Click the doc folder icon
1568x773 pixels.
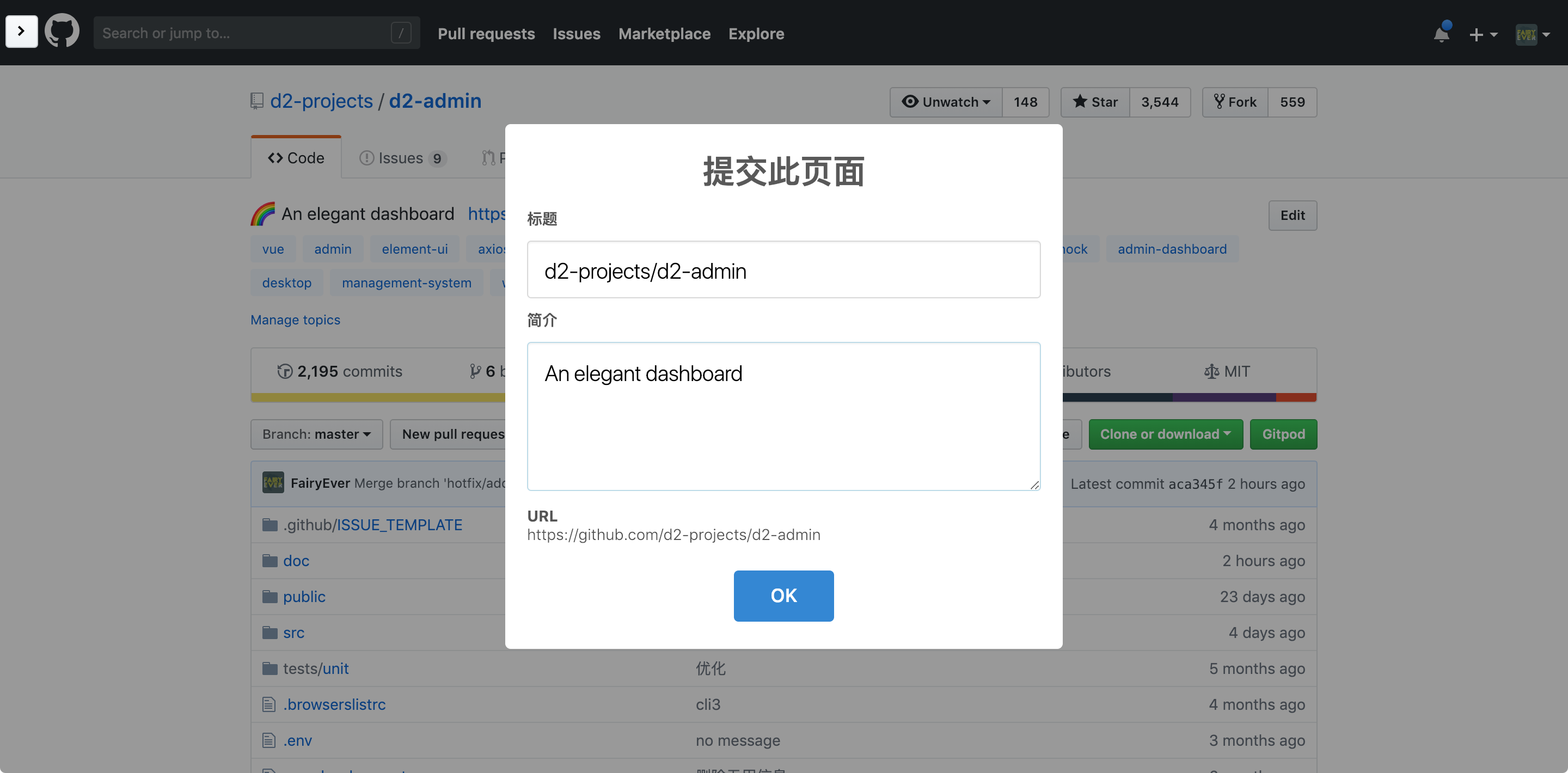pyautogui.click(x=269, y=561)
